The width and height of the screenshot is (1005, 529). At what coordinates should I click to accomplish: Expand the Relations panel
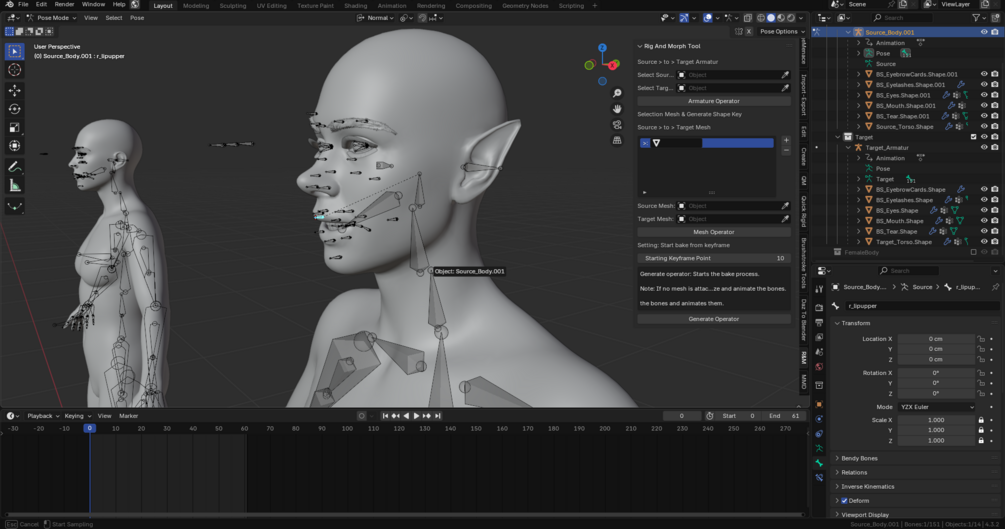(x=854, y=473)
